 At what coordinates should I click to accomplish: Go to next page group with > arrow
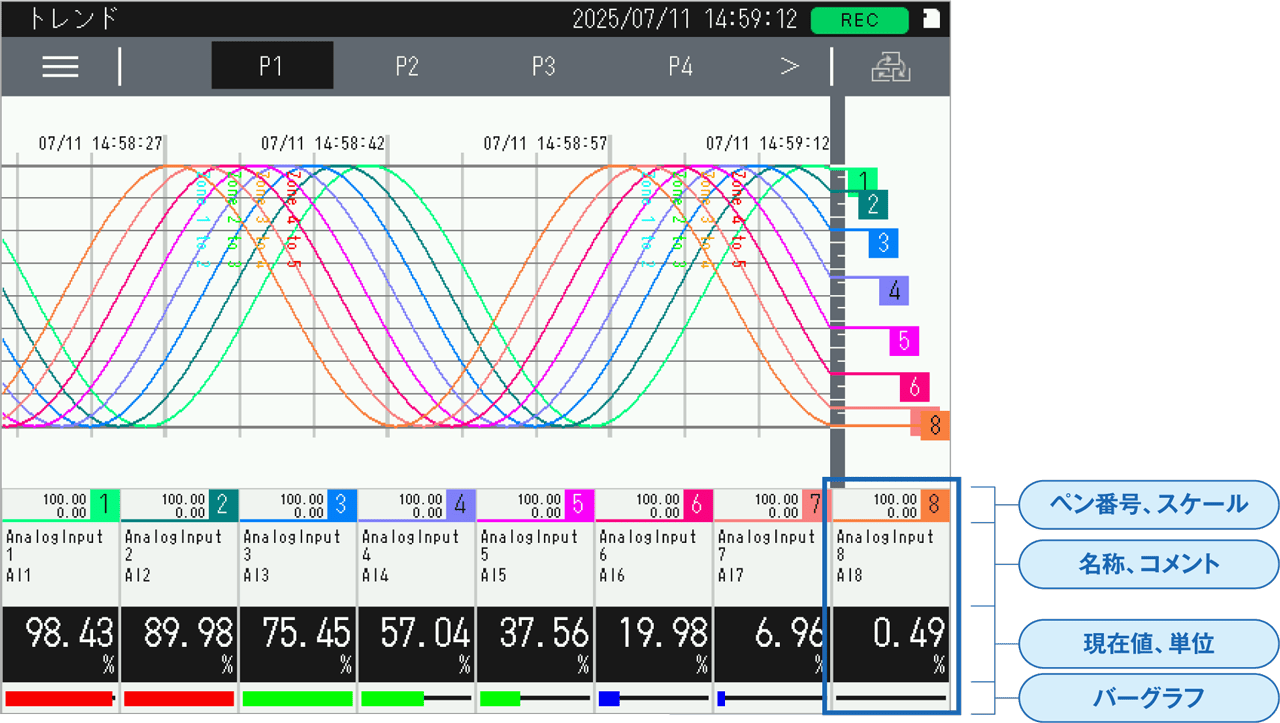[x=790, y=66]
